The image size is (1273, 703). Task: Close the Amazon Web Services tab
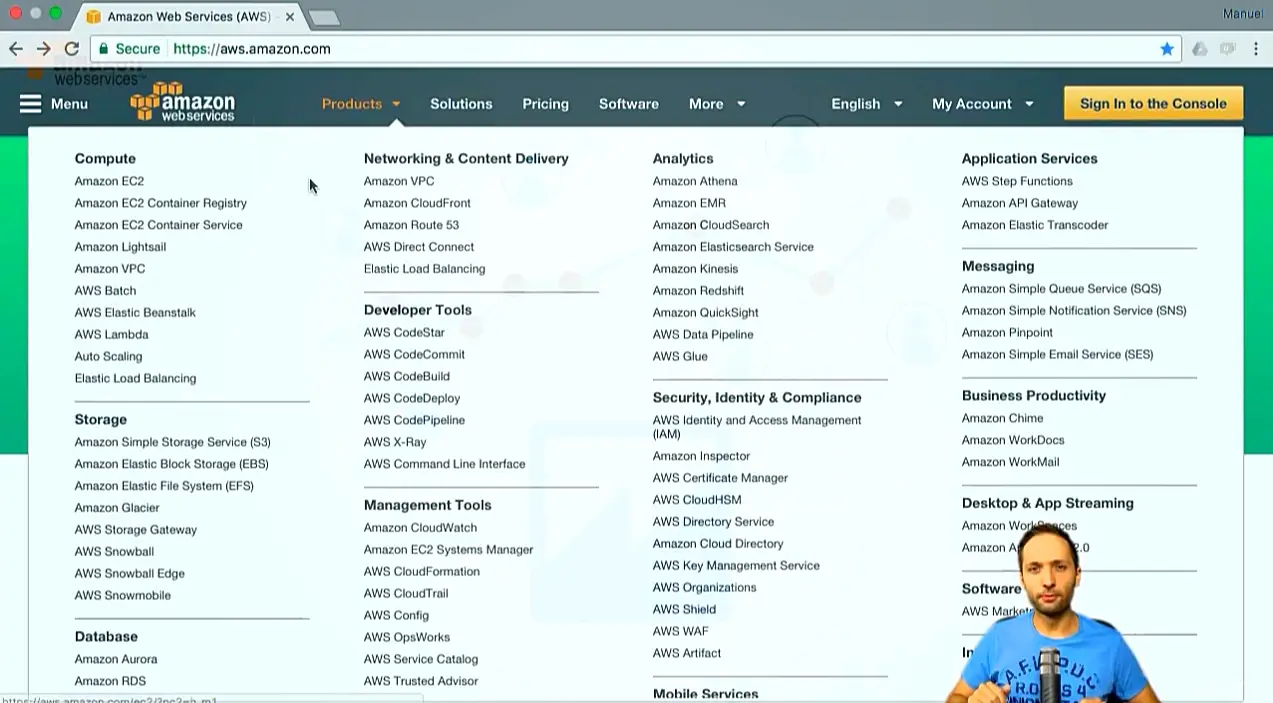pyautogui.click(x=290, y=17)
